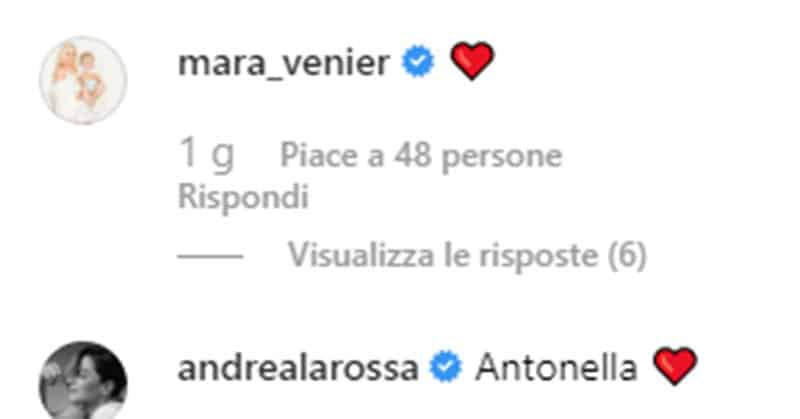Click the blue checkmark beside 'Antonella' comment author
The height and width of the screenshot is (419, 800).
point(445,367)
